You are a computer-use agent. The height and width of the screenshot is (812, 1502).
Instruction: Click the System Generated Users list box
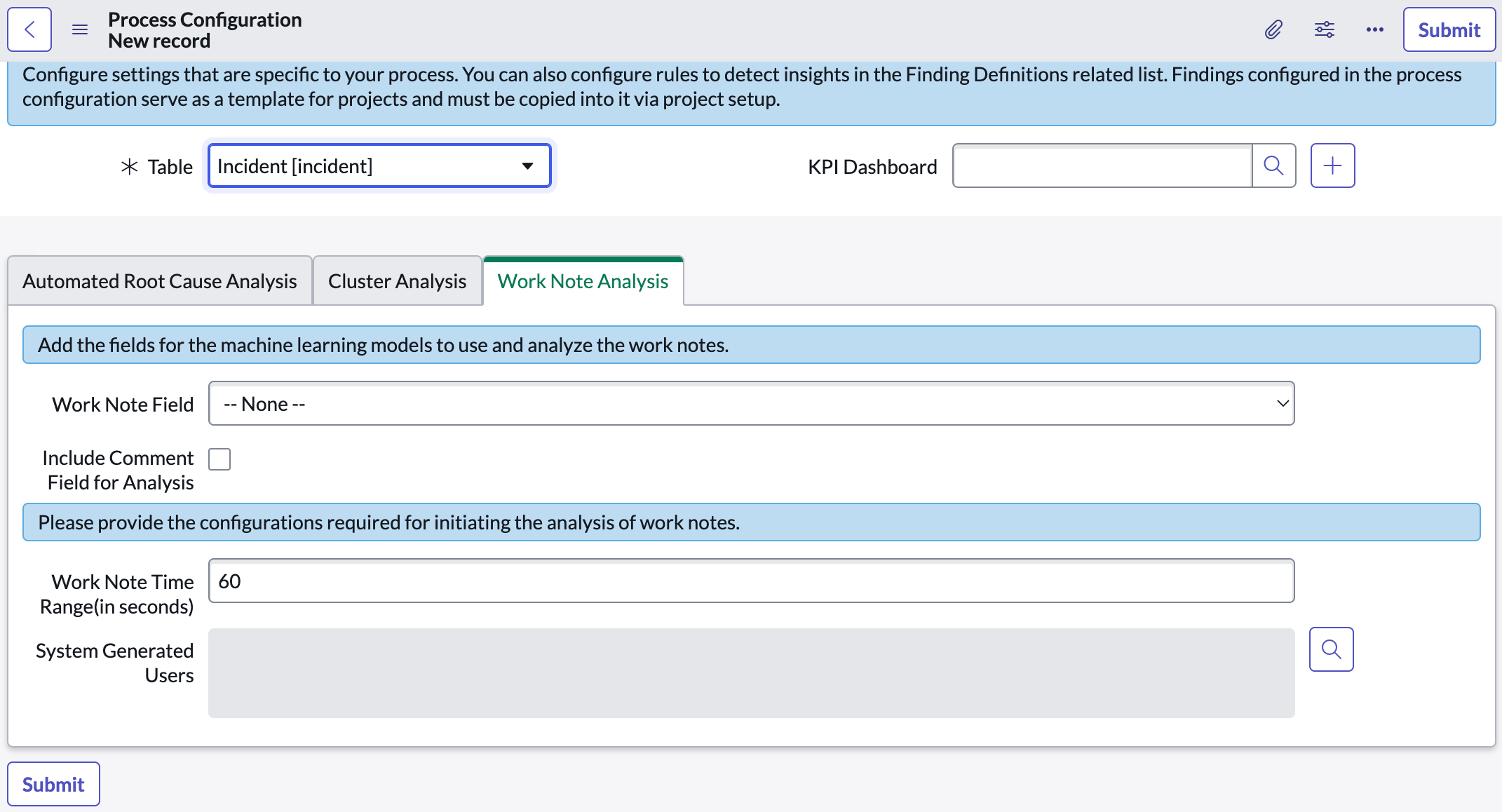pos(751,673)
